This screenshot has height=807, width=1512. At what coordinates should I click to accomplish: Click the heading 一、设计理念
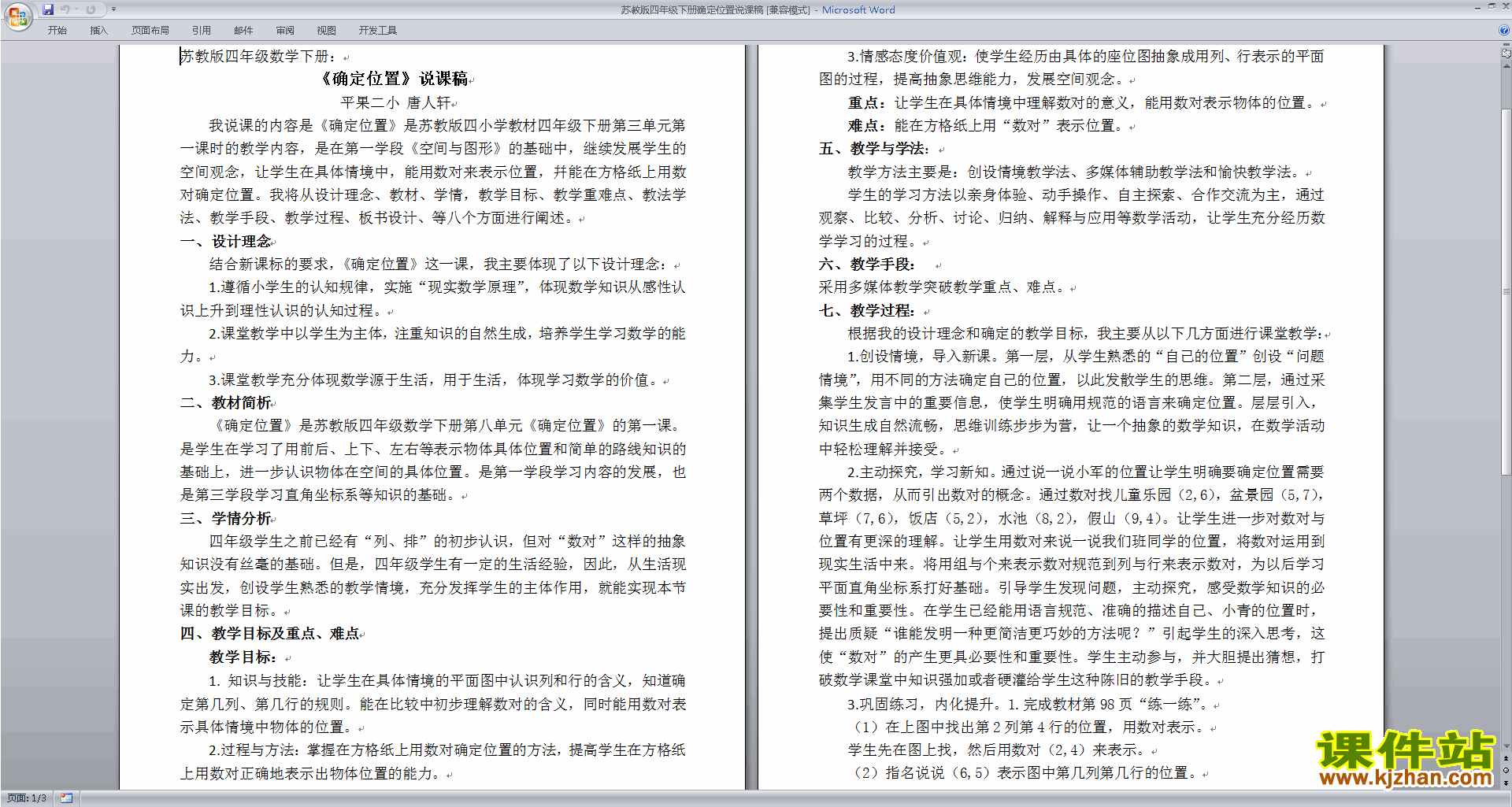(x=226, y=241)
